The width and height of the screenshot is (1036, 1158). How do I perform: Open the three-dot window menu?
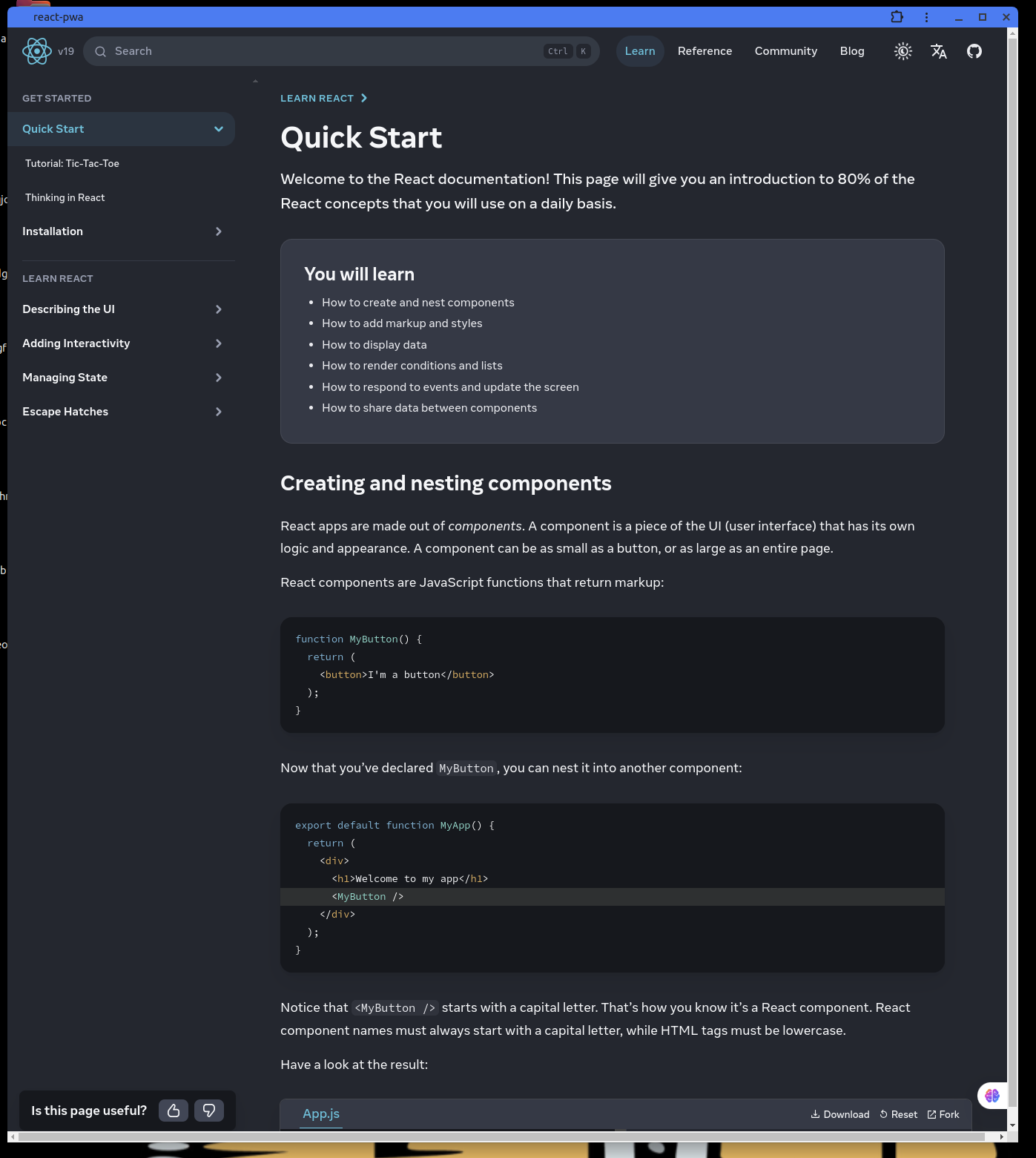tap(926, 17)
